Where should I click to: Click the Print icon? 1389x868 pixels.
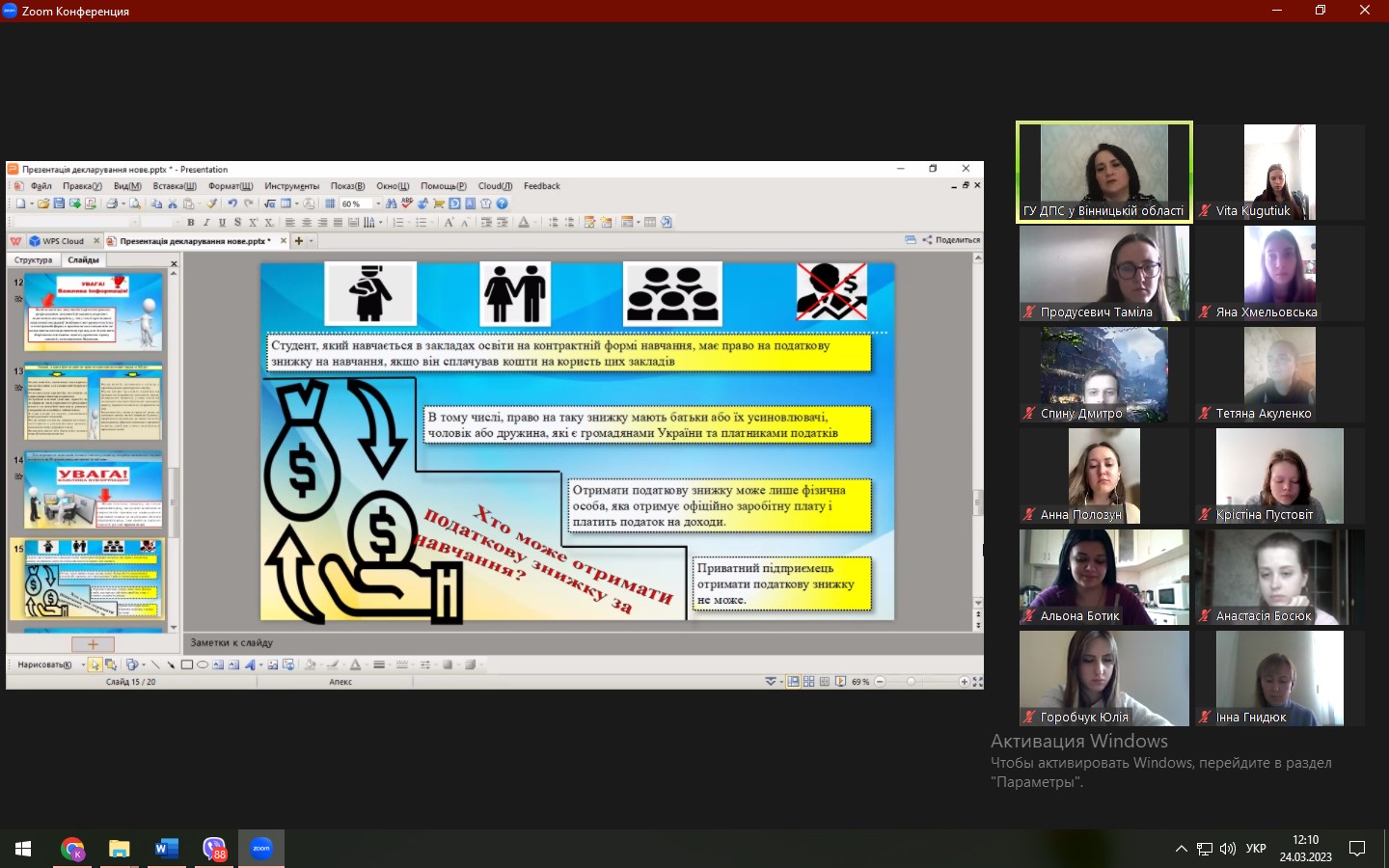coord(112,203)
